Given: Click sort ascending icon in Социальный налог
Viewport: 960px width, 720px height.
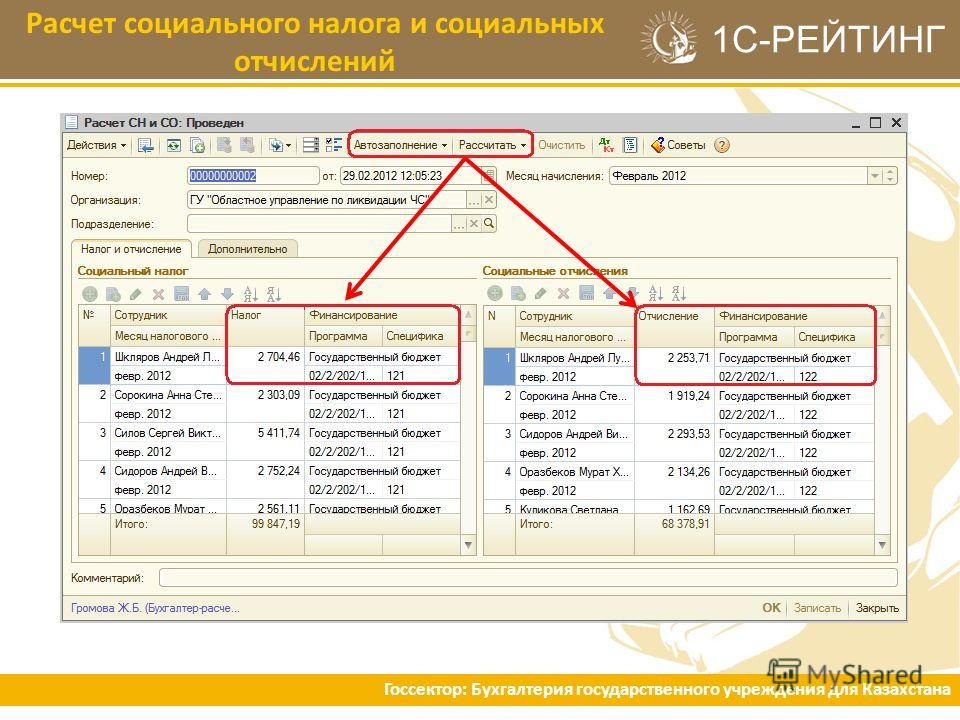Looking at the screenshot, I should [250, 294].
